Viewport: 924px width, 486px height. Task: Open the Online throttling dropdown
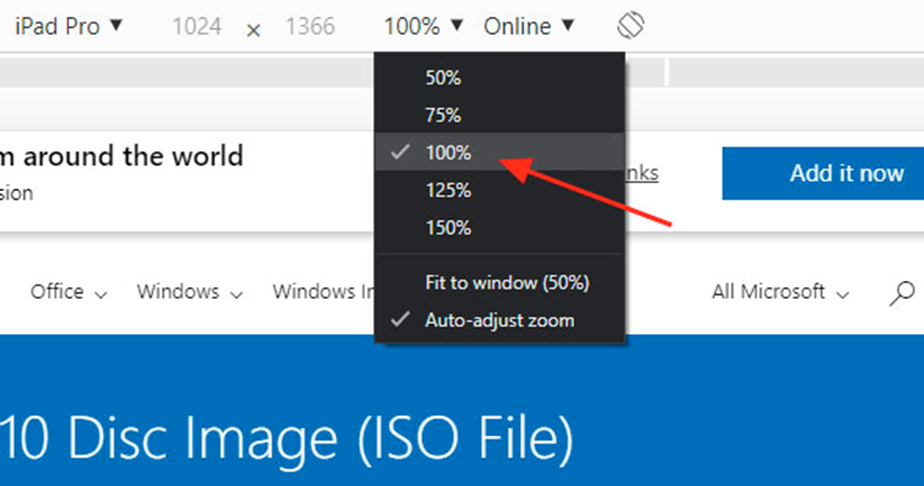(x=529, y=26)
